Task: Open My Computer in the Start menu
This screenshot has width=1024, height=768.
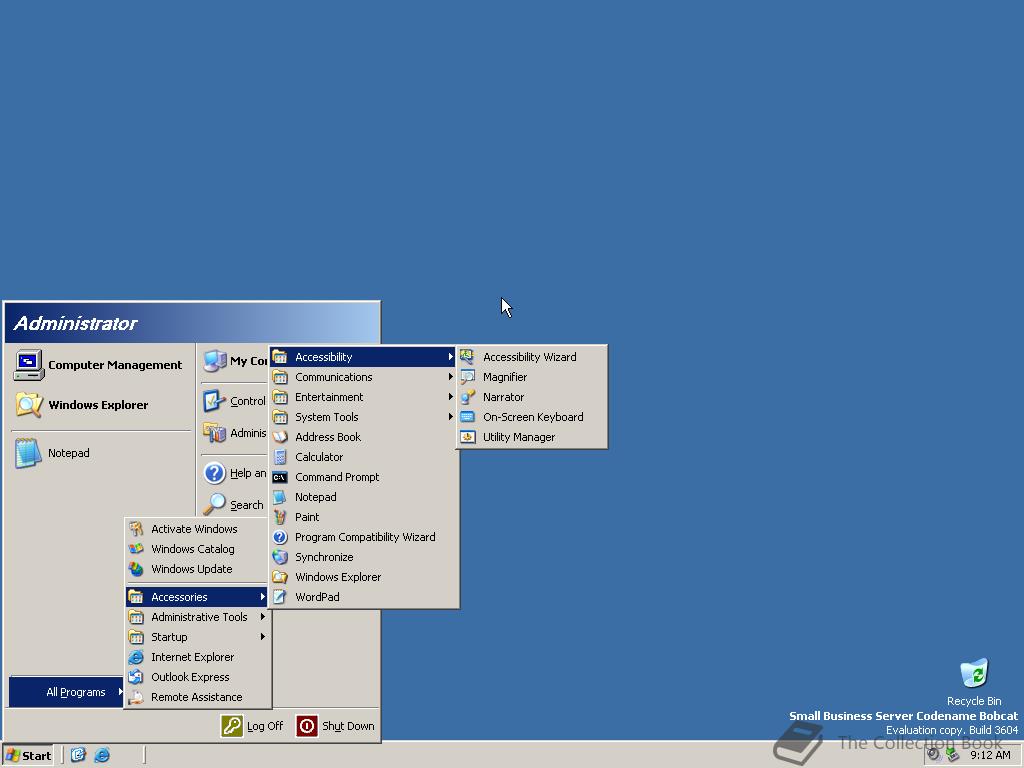Action: click(x=234, y=360)
